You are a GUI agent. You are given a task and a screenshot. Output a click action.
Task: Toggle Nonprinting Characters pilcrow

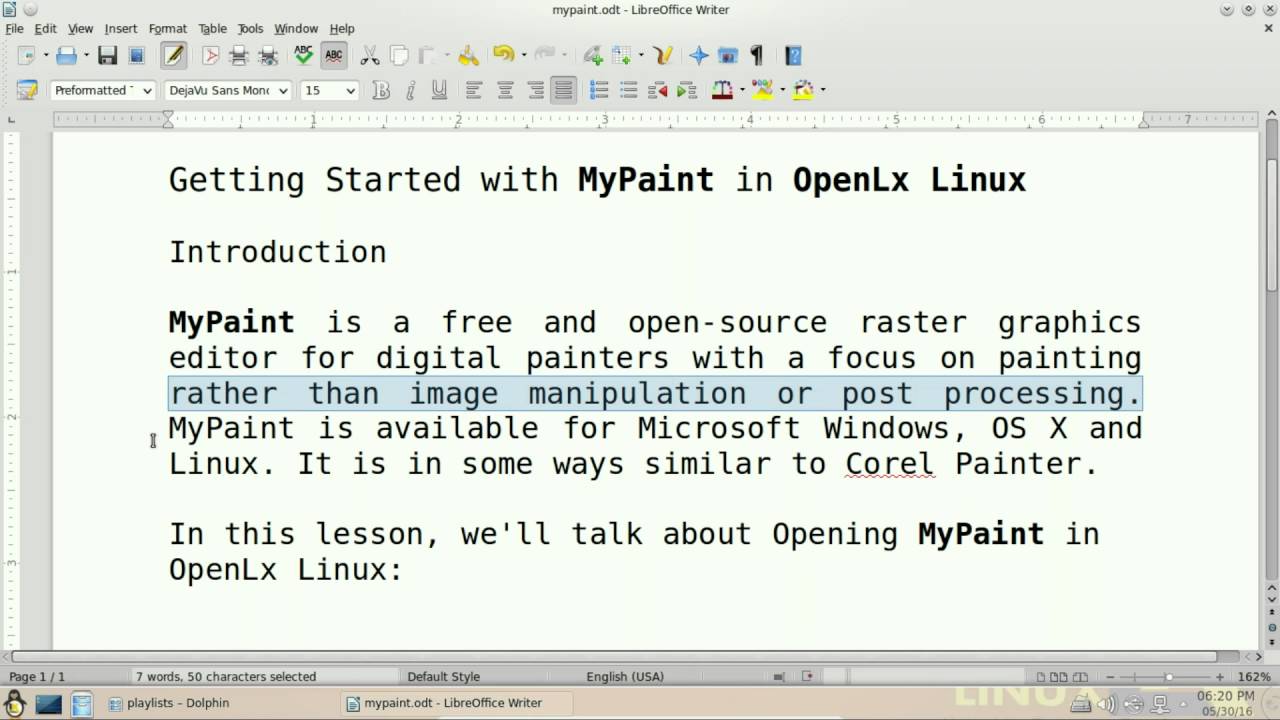click(757, 56)
